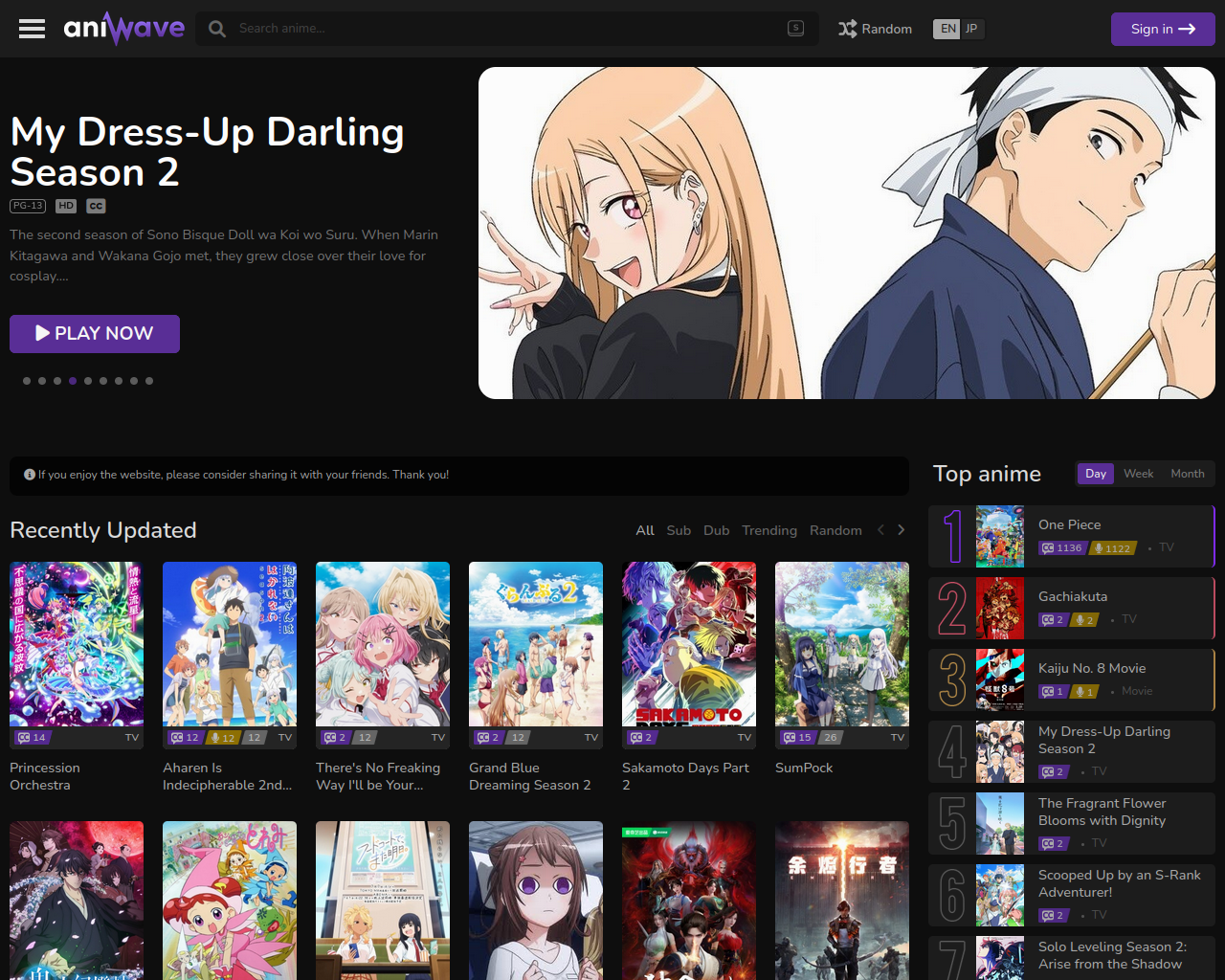Click Gachiakuta dub count badge
1225x980 pixels.
tap(1084, 620)
